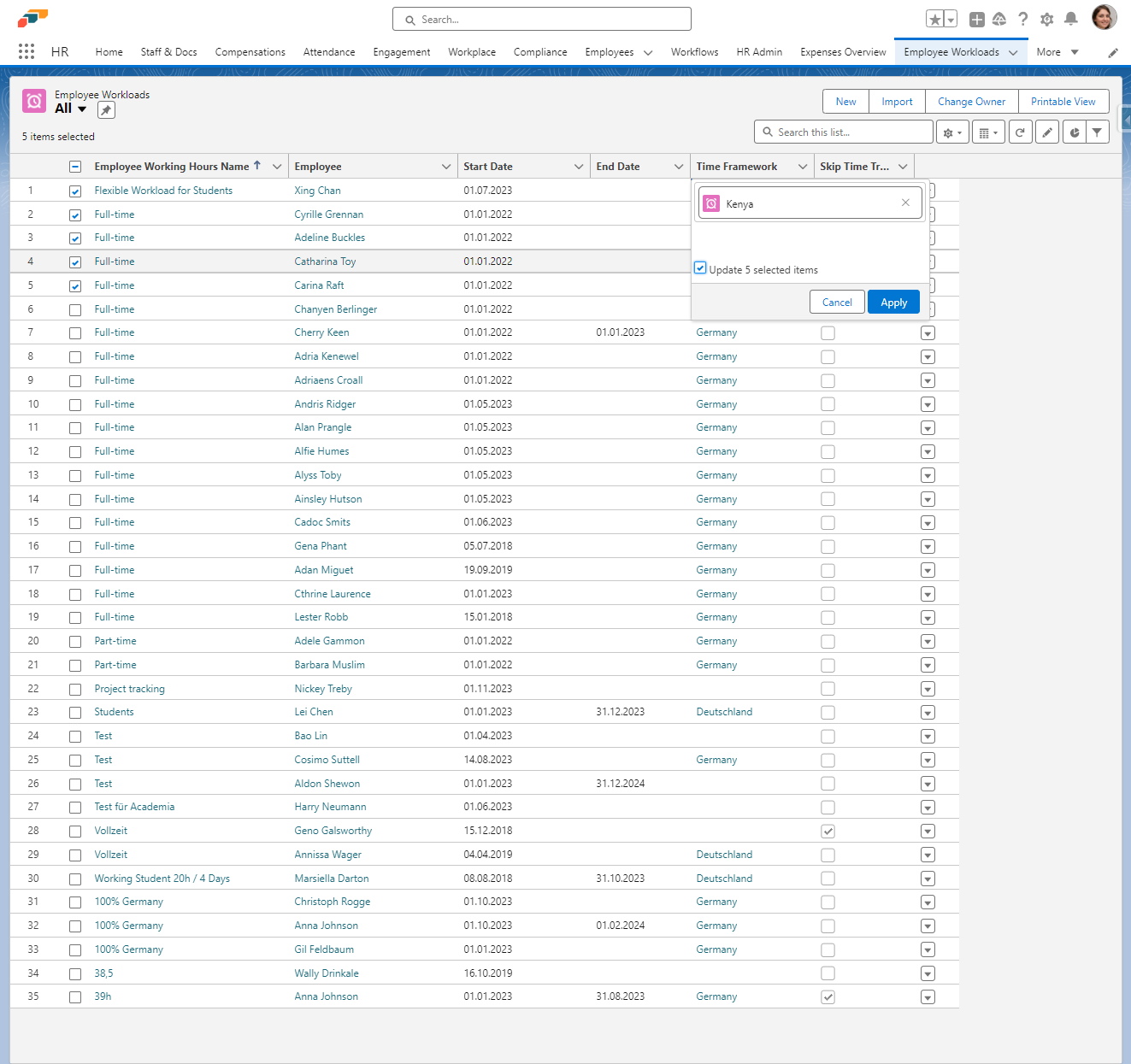
Task: Open the Compliance tab
Action: click(539, 52)
